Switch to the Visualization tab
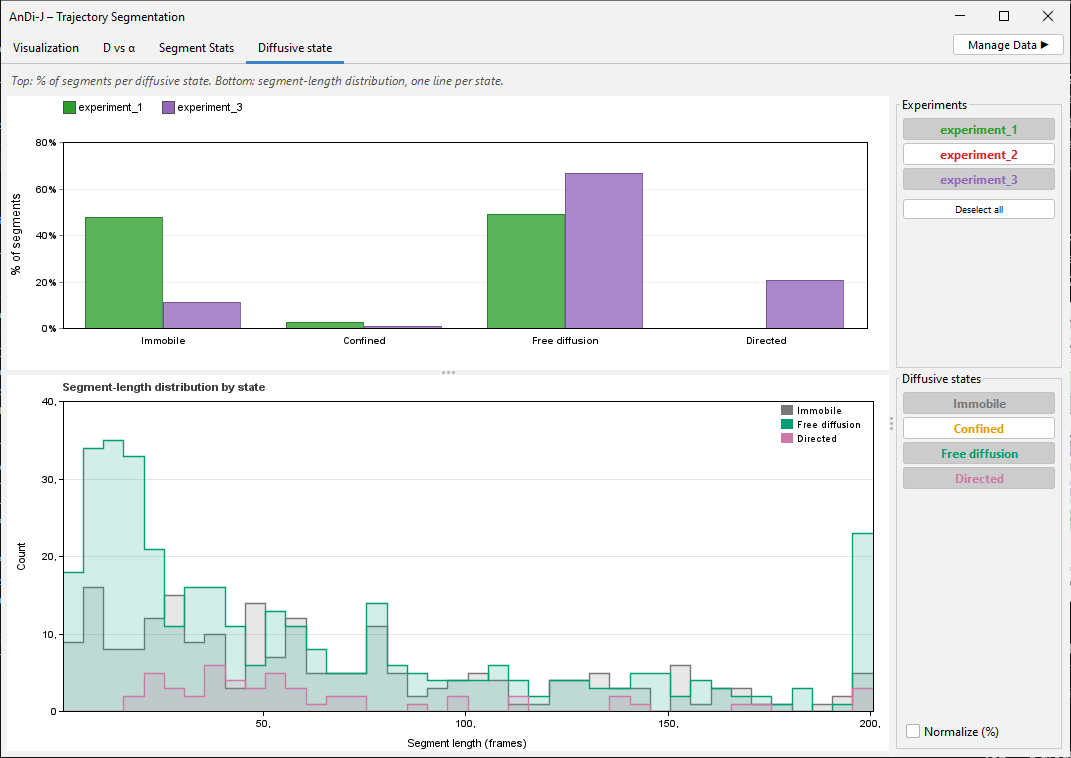This screenshot has height=758, width=1071. tap(46, 48)
